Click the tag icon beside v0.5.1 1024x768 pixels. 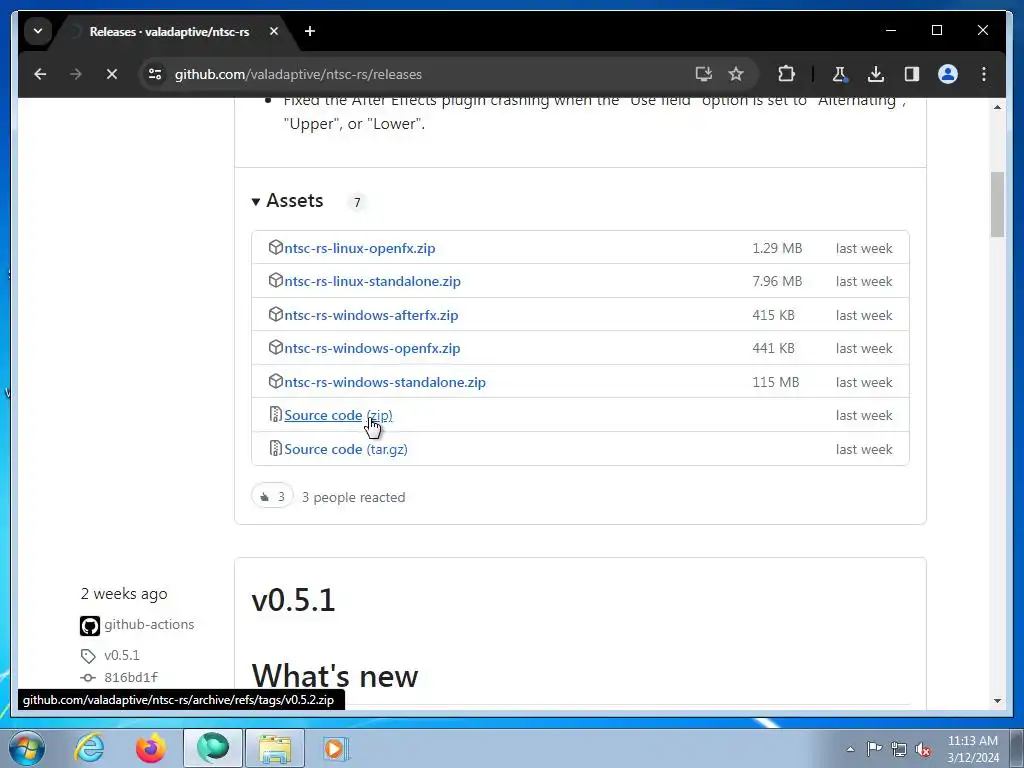(88, 656)
